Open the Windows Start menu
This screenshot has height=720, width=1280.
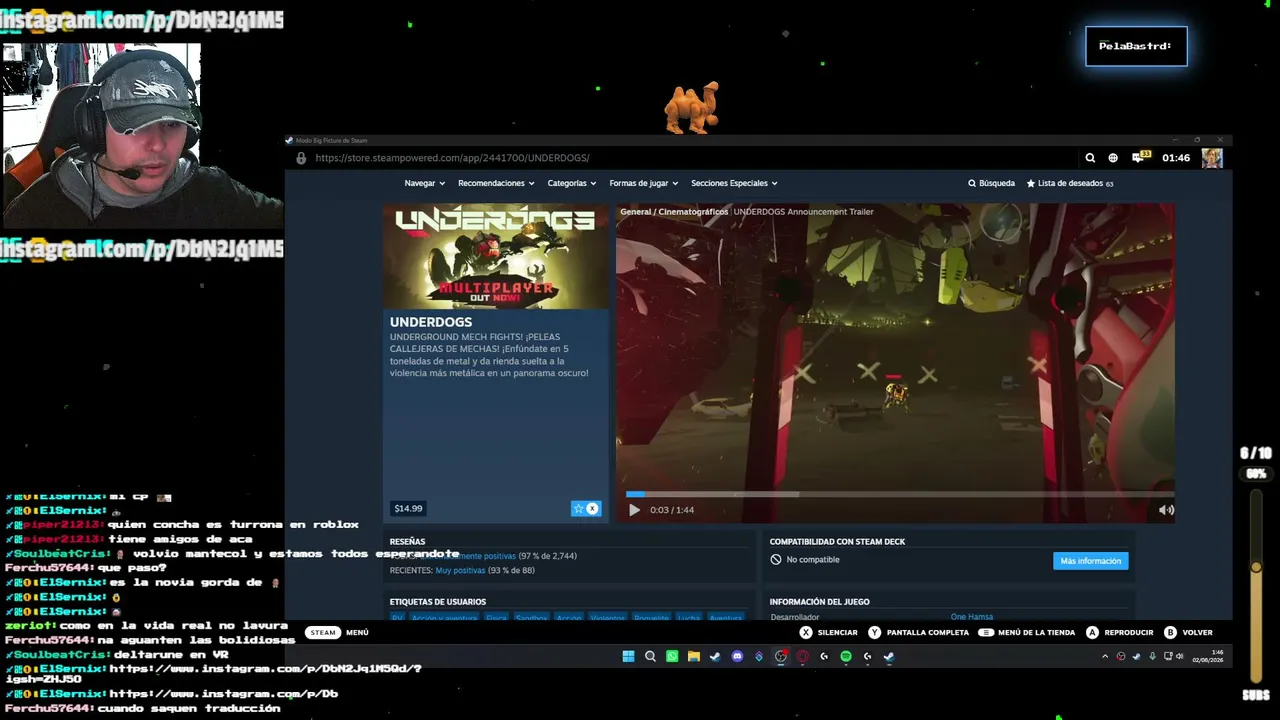point(628,657)
